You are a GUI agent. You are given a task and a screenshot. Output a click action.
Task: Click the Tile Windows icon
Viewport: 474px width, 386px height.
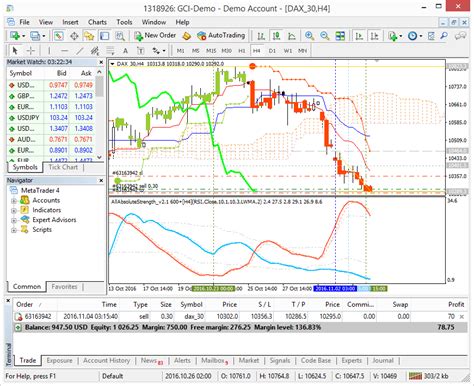tap(340, 36)
